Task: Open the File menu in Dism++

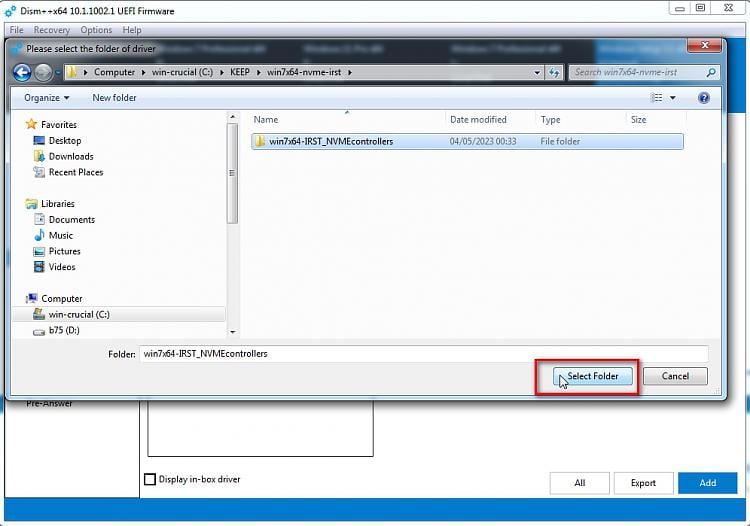Action: [x=16, y=30]
